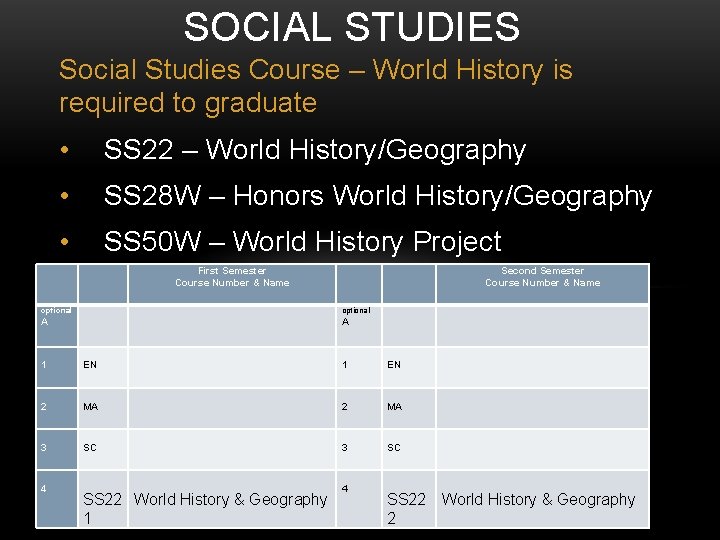Click the SS28W Honors World History/Geography bullet
Viewport: 720px width, 540px height.
378,196
